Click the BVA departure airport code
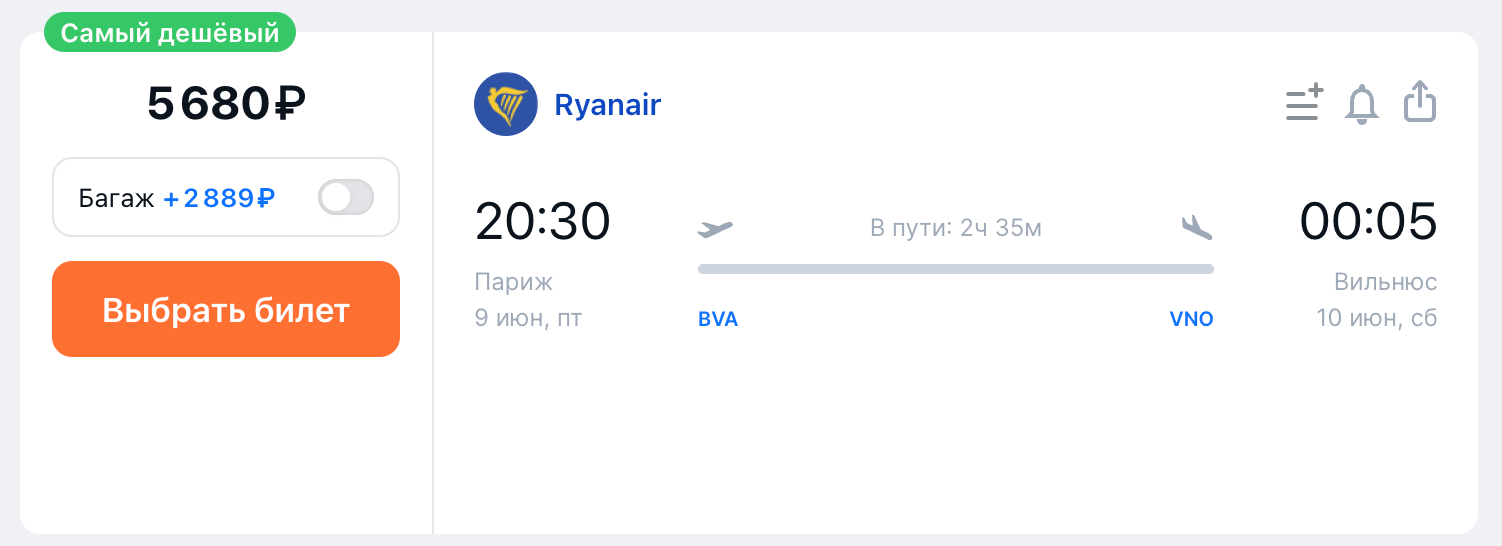1502x546 pixels. (718, 320)
